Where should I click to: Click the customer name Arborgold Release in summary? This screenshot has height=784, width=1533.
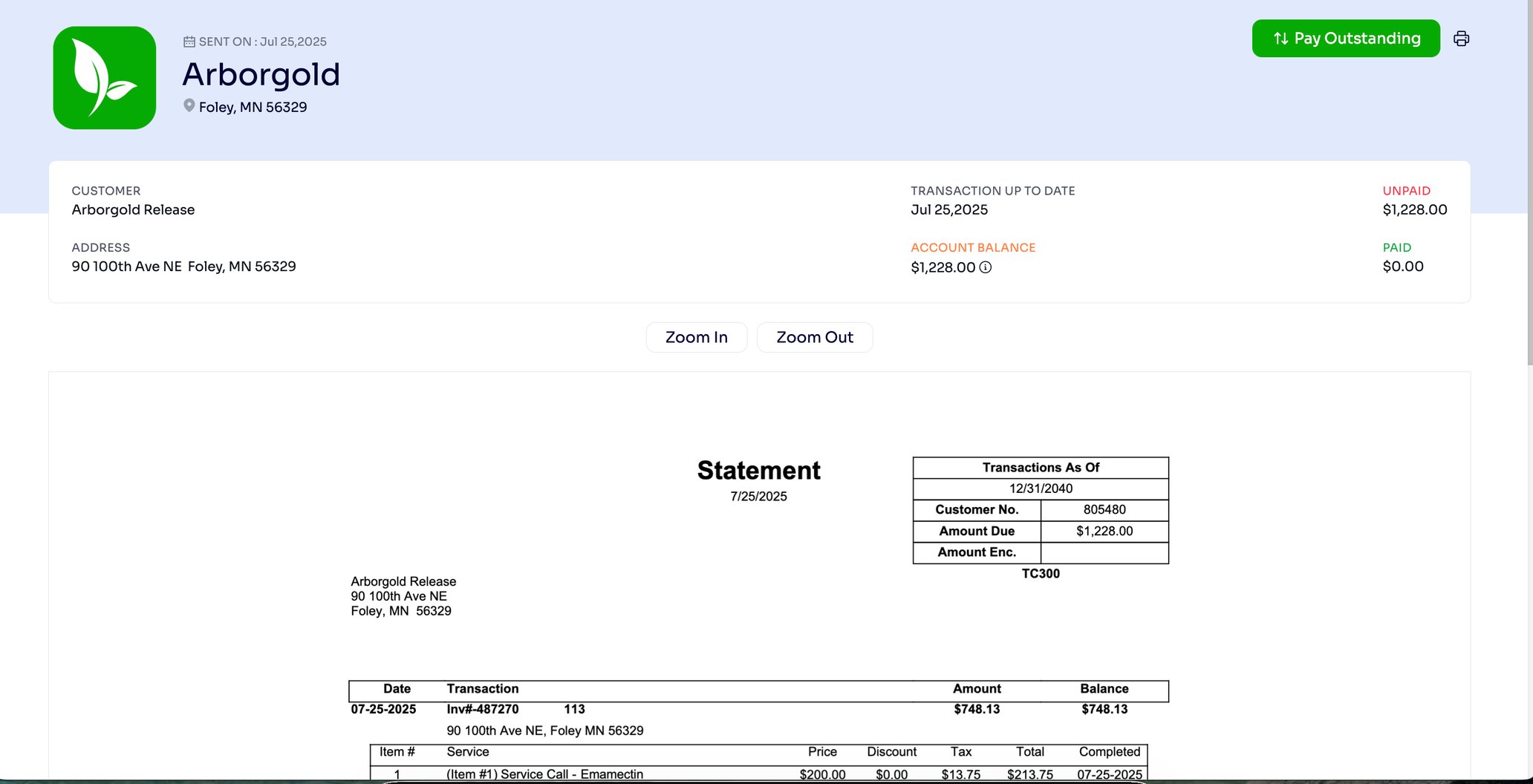(x=133, y=209)
